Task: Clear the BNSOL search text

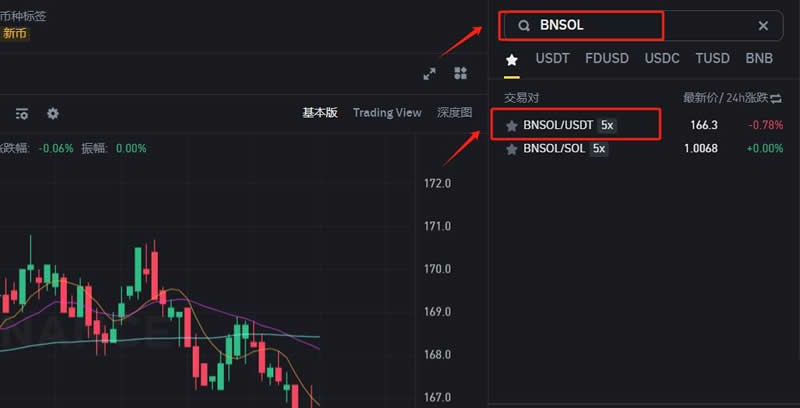Action: (763, 26)
